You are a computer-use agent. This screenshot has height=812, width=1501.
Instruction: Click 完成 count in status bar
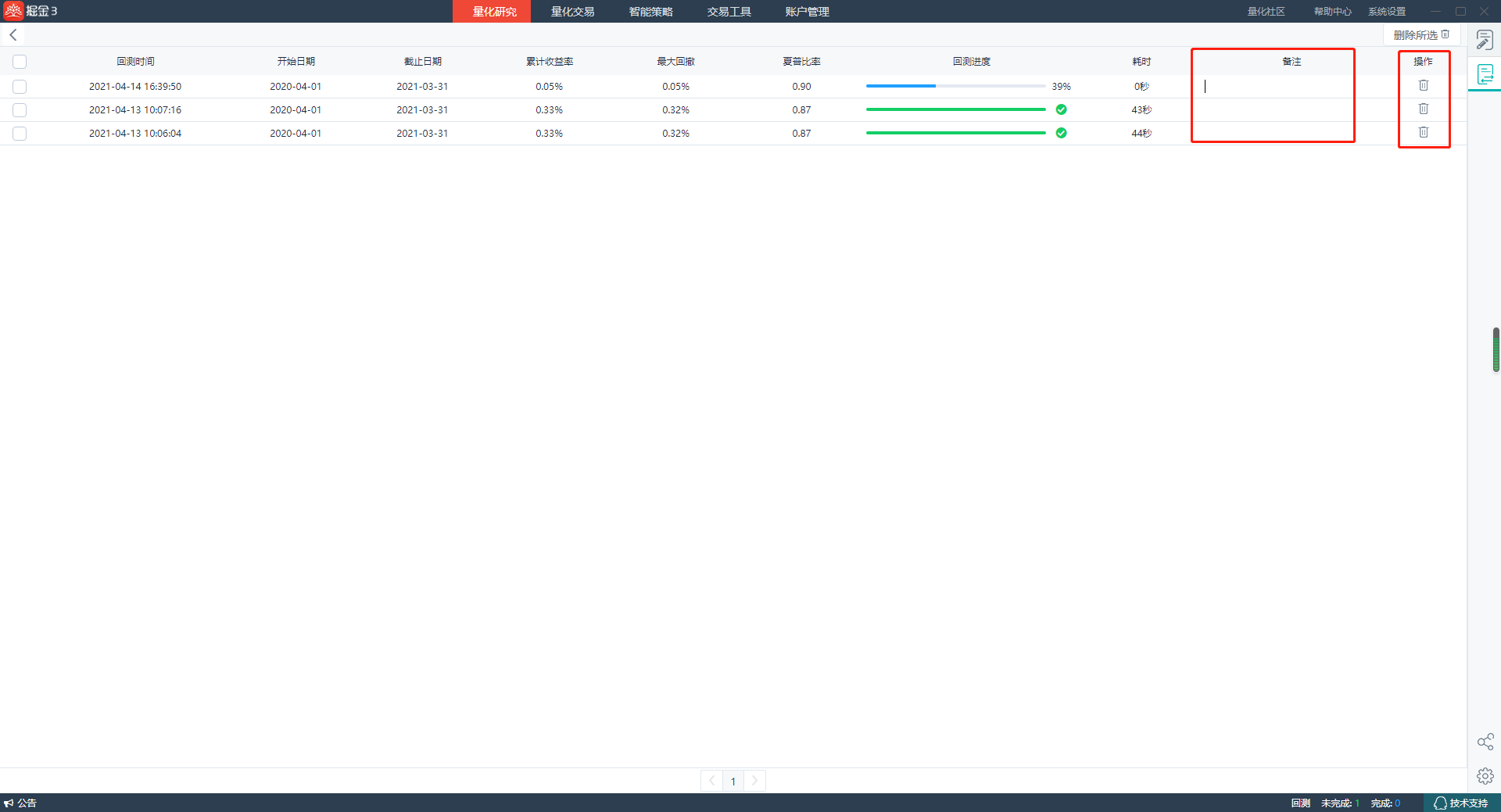tap(1385, 803)
